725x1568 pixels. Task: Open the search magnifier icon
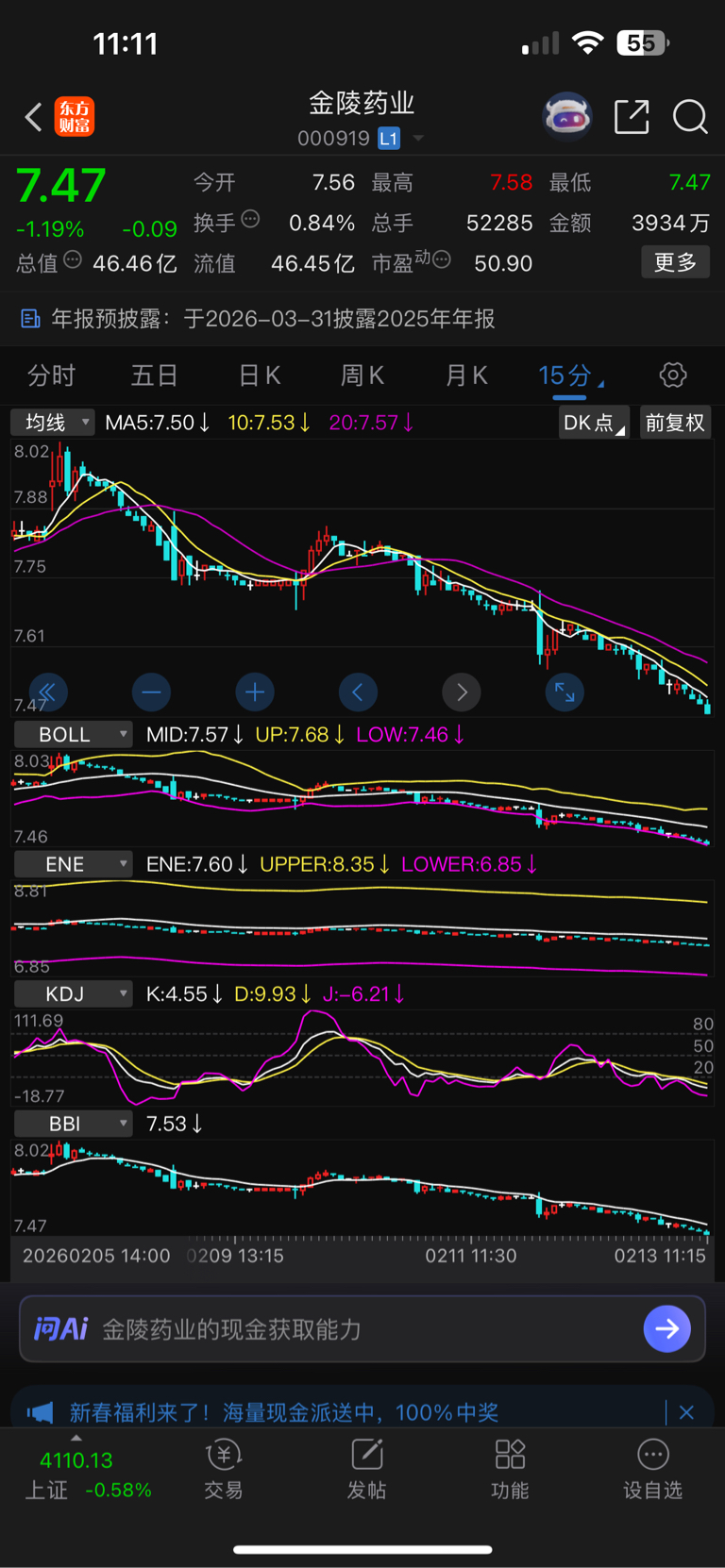(690, 117)
